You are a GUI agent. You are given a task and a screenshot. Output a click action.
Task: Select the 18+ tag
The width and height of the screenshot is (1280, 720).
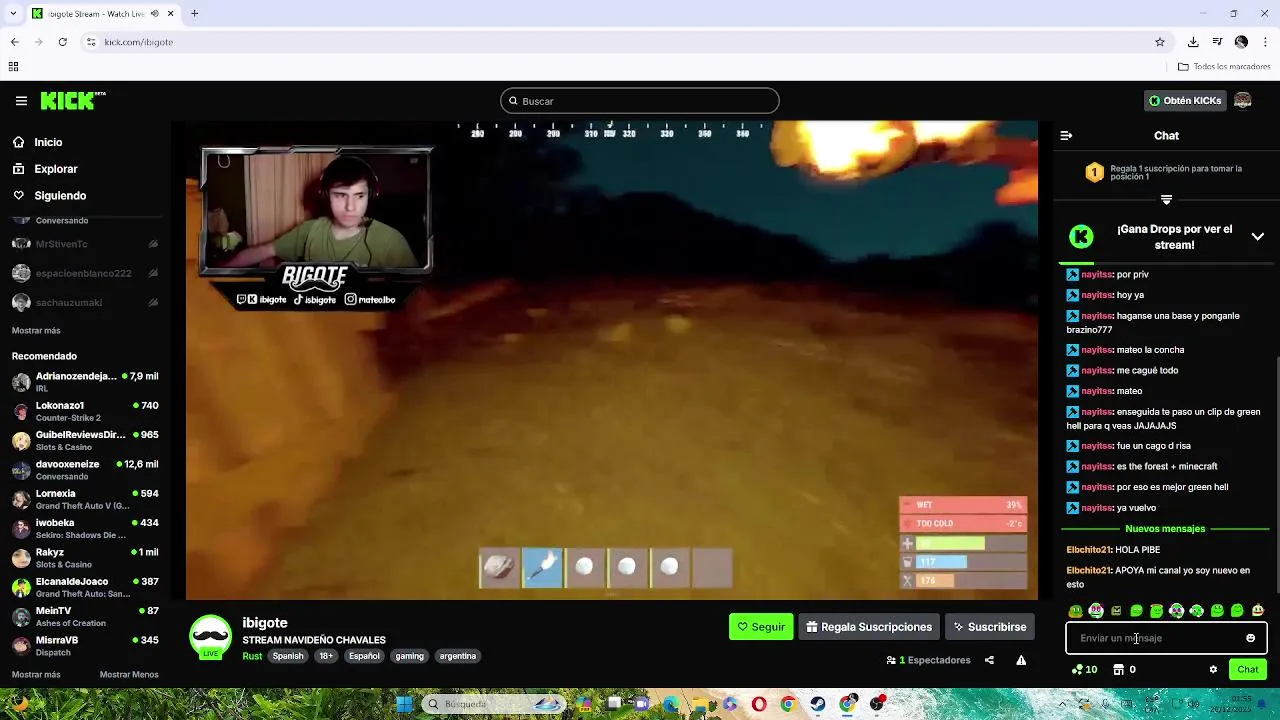point(326,656)
